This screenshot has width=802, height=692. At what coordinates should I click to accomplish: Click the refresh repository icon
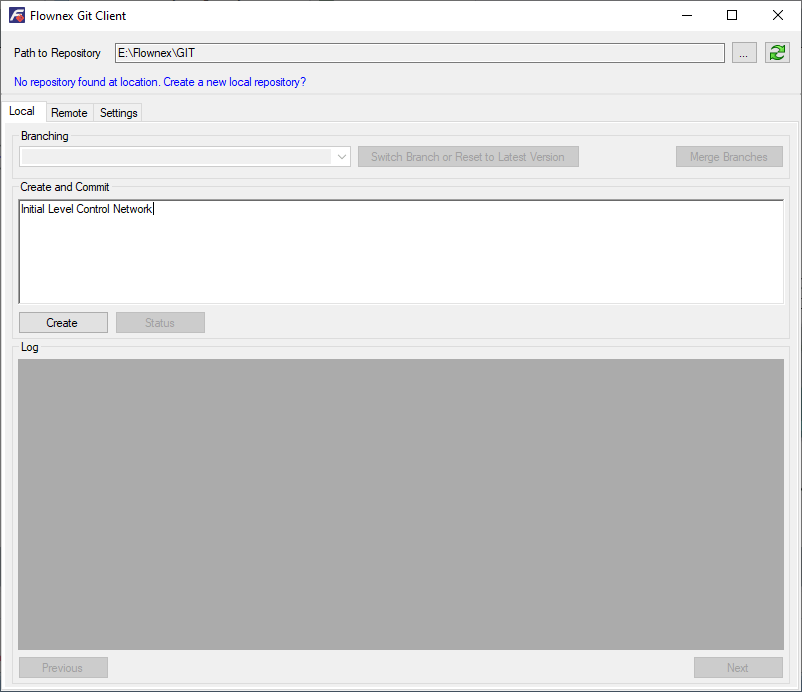click(x=777, y=52)
